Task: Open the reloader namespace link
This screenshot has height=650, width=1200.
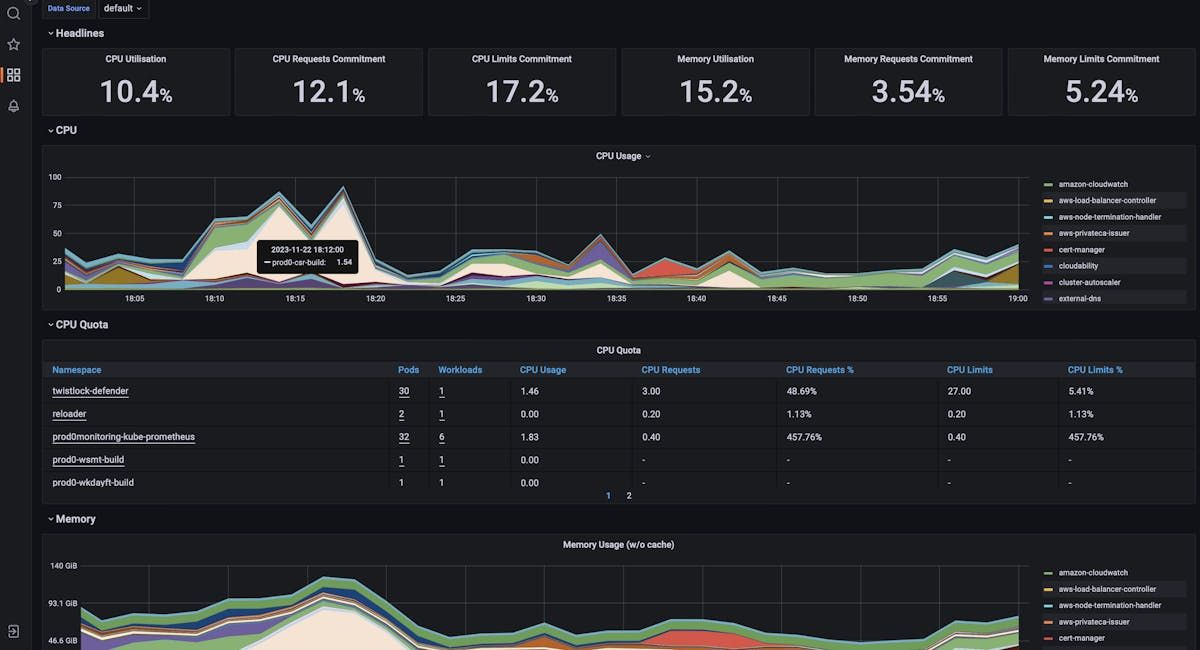Action: [x=69, y=413]
